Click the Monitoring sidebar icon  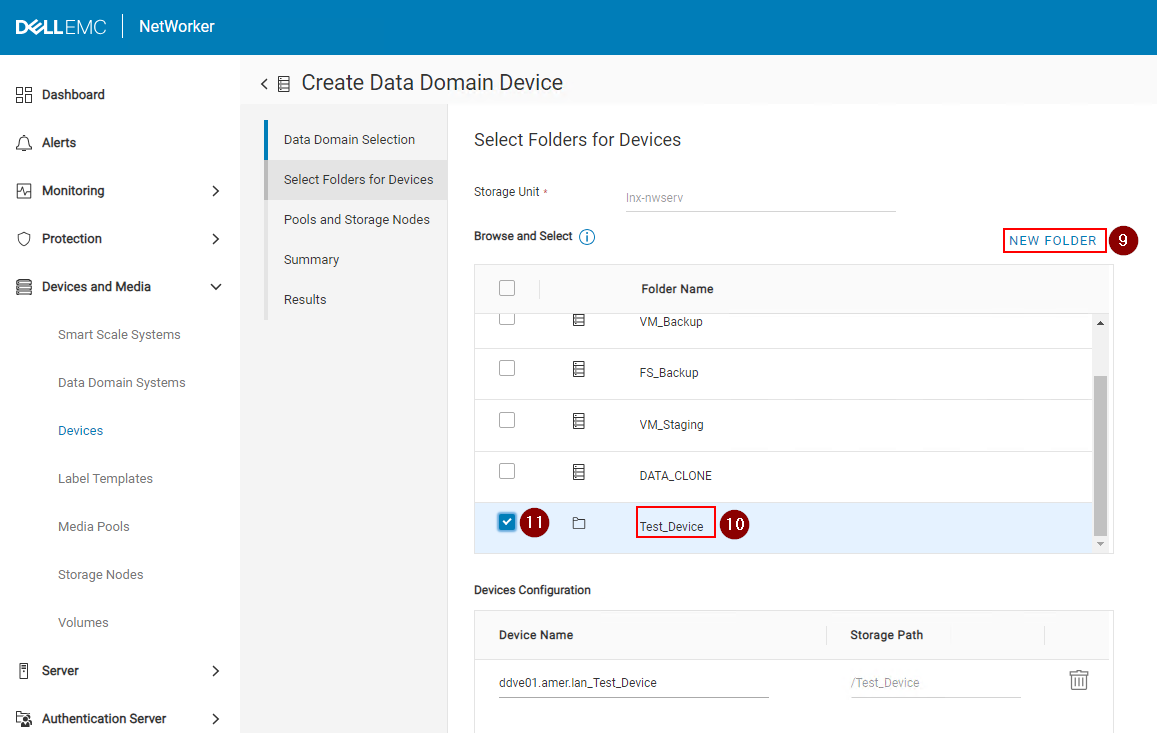pyautogui.click(x=23, y=190)
